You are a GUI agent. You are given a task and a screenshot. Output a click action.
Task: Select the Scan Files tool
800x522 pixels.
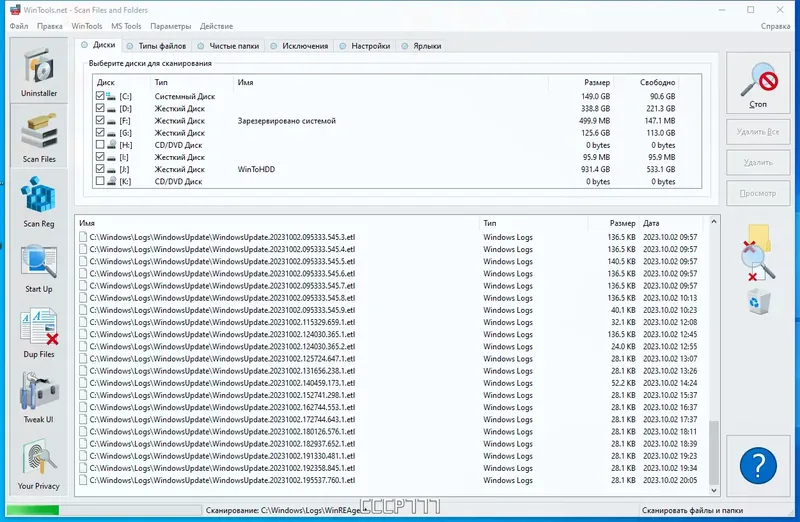tap(39, 137)
